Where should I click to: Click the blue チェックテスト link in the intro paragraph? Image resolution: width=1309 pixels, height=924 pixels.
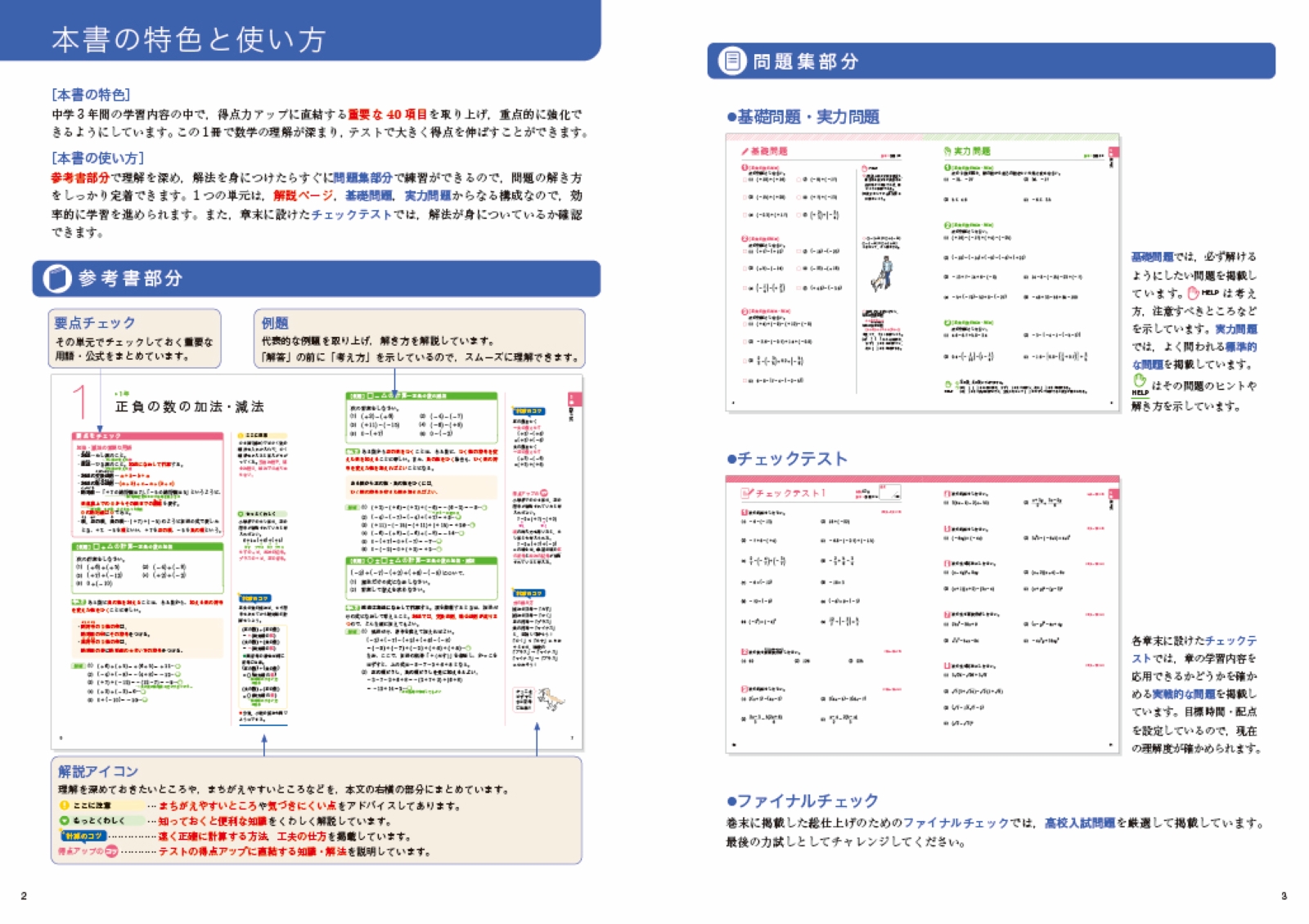351,214
